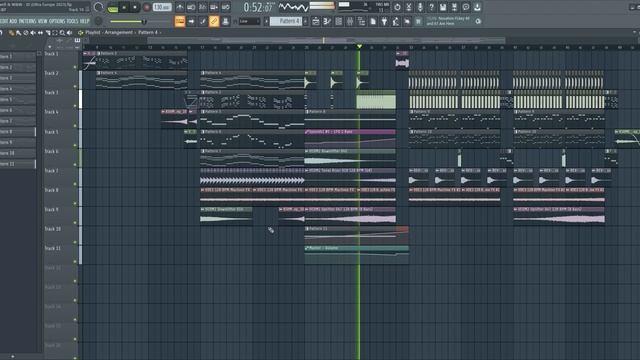Open the OPTIONS menu
This screenshot has height=360, width=640.
tap(57, 21)
